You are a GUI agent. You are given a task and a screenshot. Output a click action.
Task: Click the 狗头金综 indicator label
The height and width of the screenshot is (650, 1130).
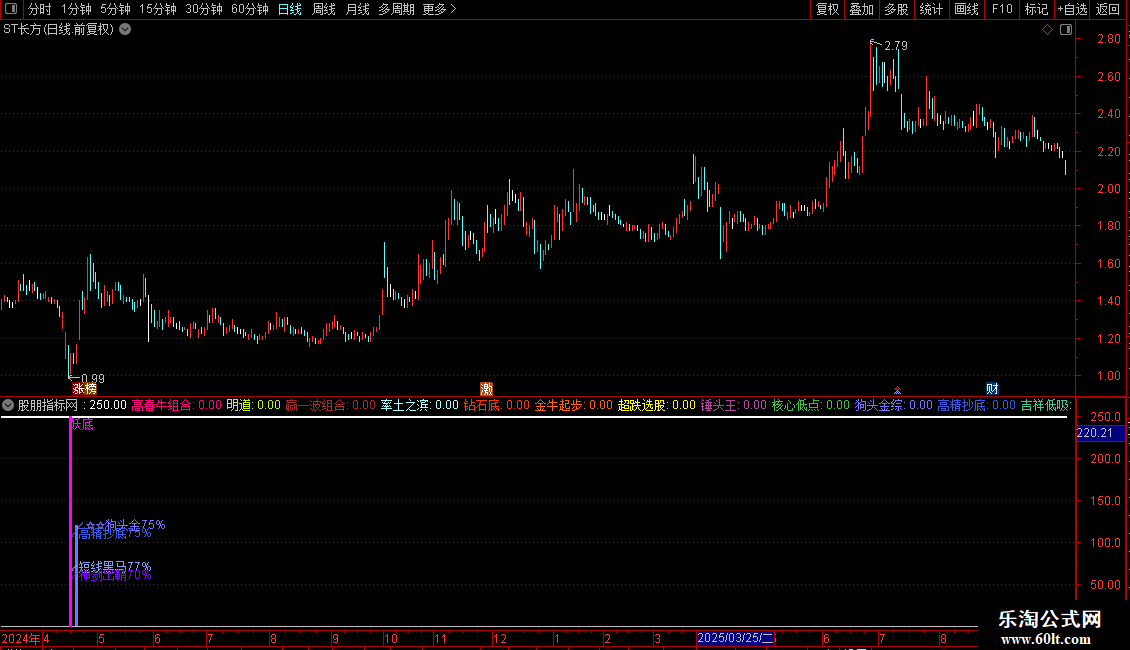pyautogui.click(x=878, y=406)
